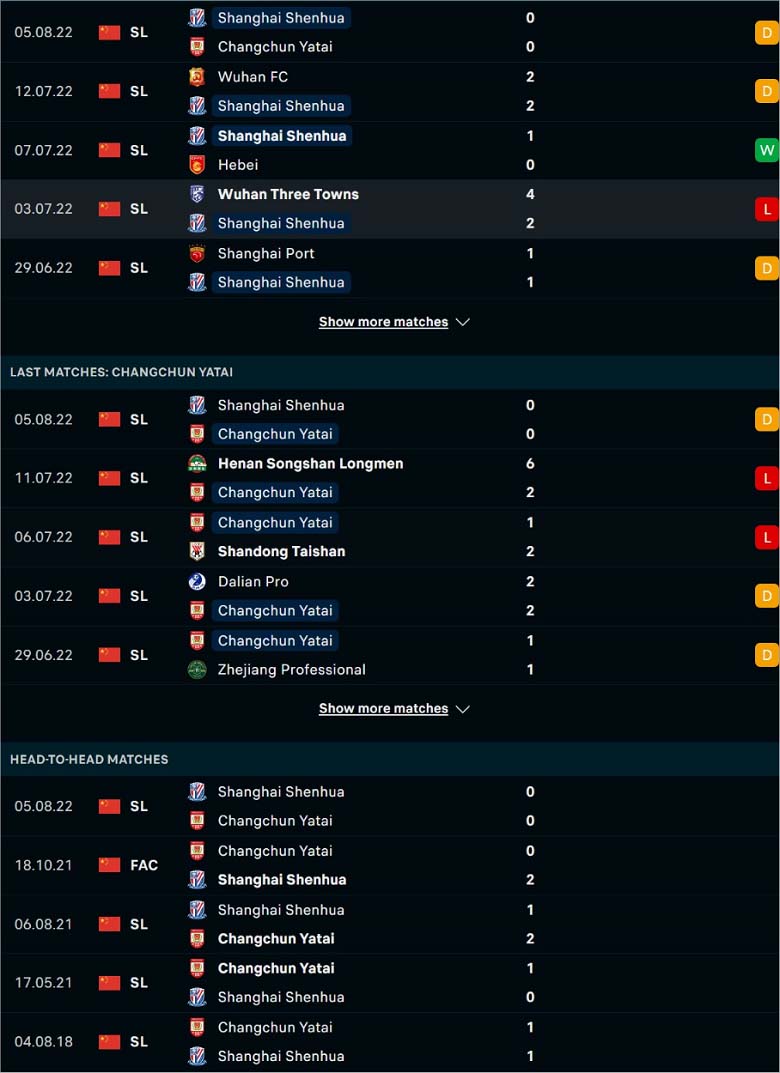Expand Show more matches under Shanghai Shenhua
Image resolution: width=780 pixels, height=1073 pixels.
(383, 322)
